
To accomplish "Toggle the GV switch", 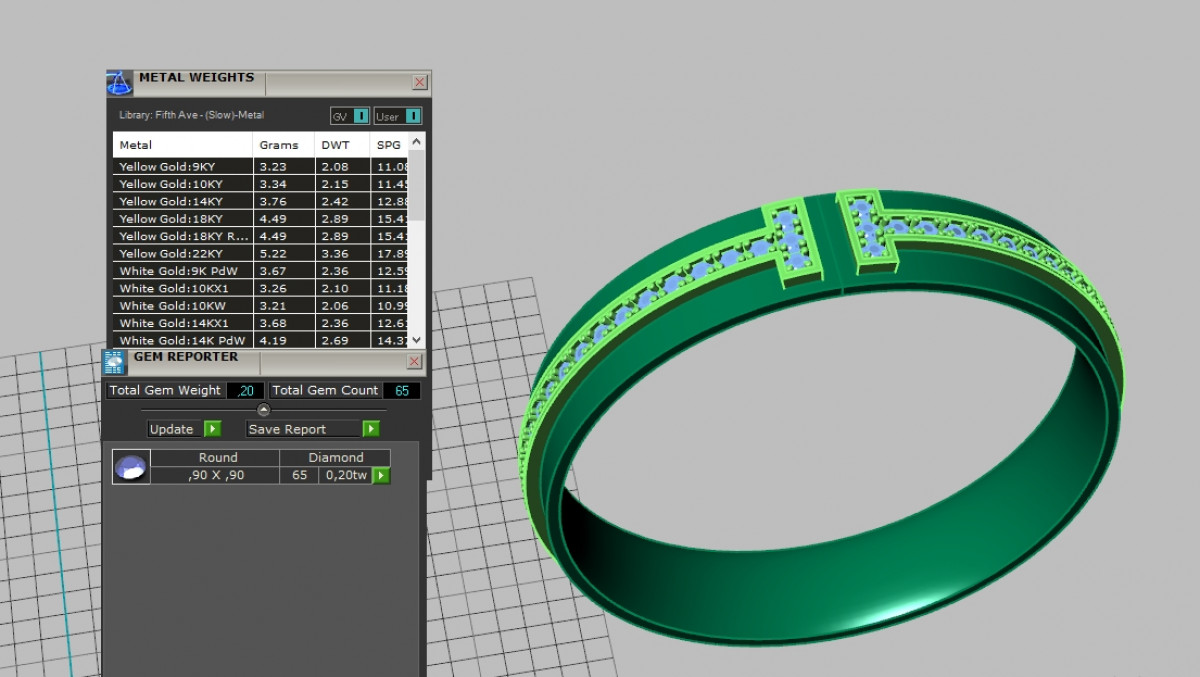I will (361, 116).
